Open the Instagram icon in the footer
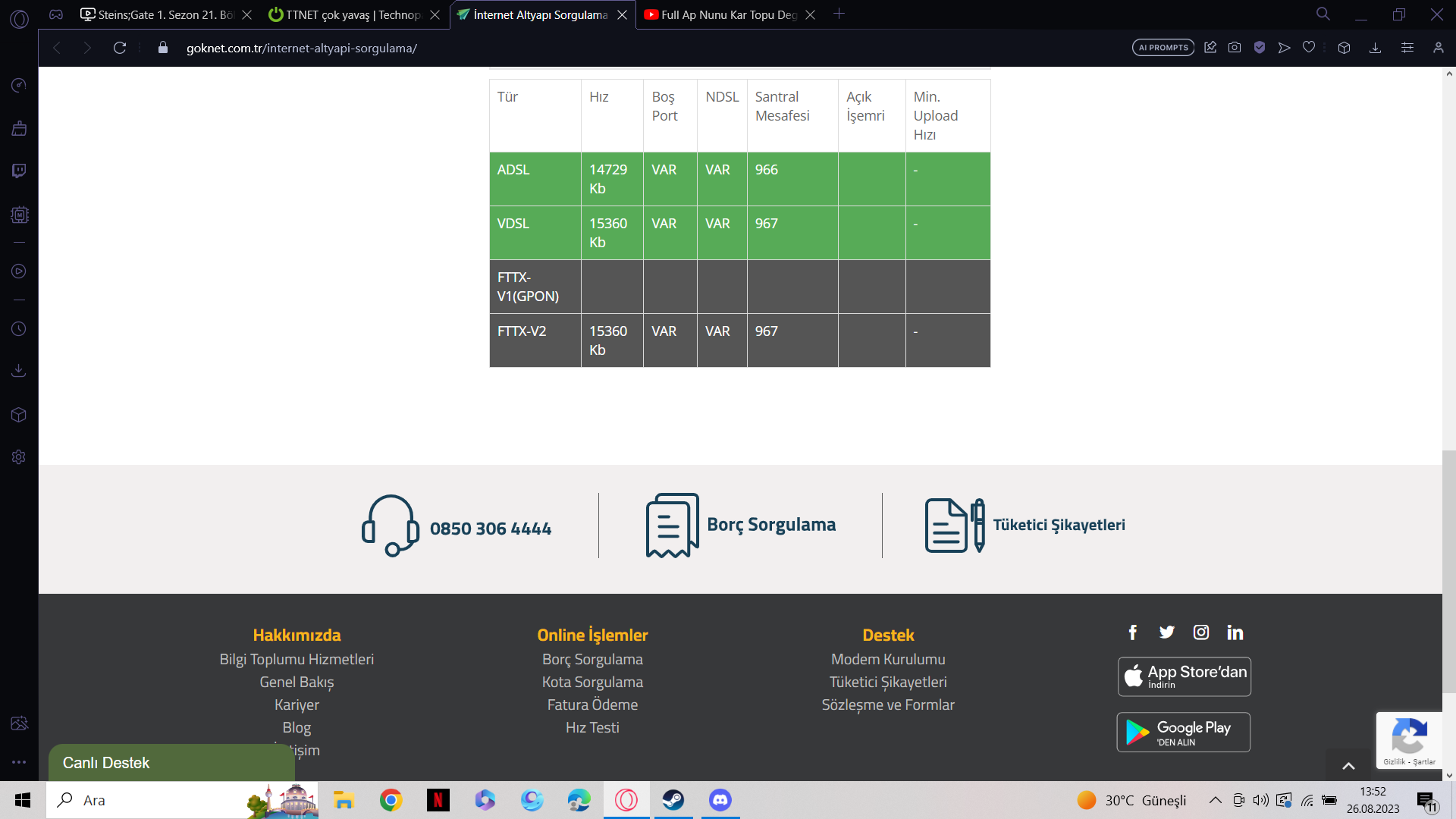The height and width of the screenshot is (819, 1456). point(1201,632)
